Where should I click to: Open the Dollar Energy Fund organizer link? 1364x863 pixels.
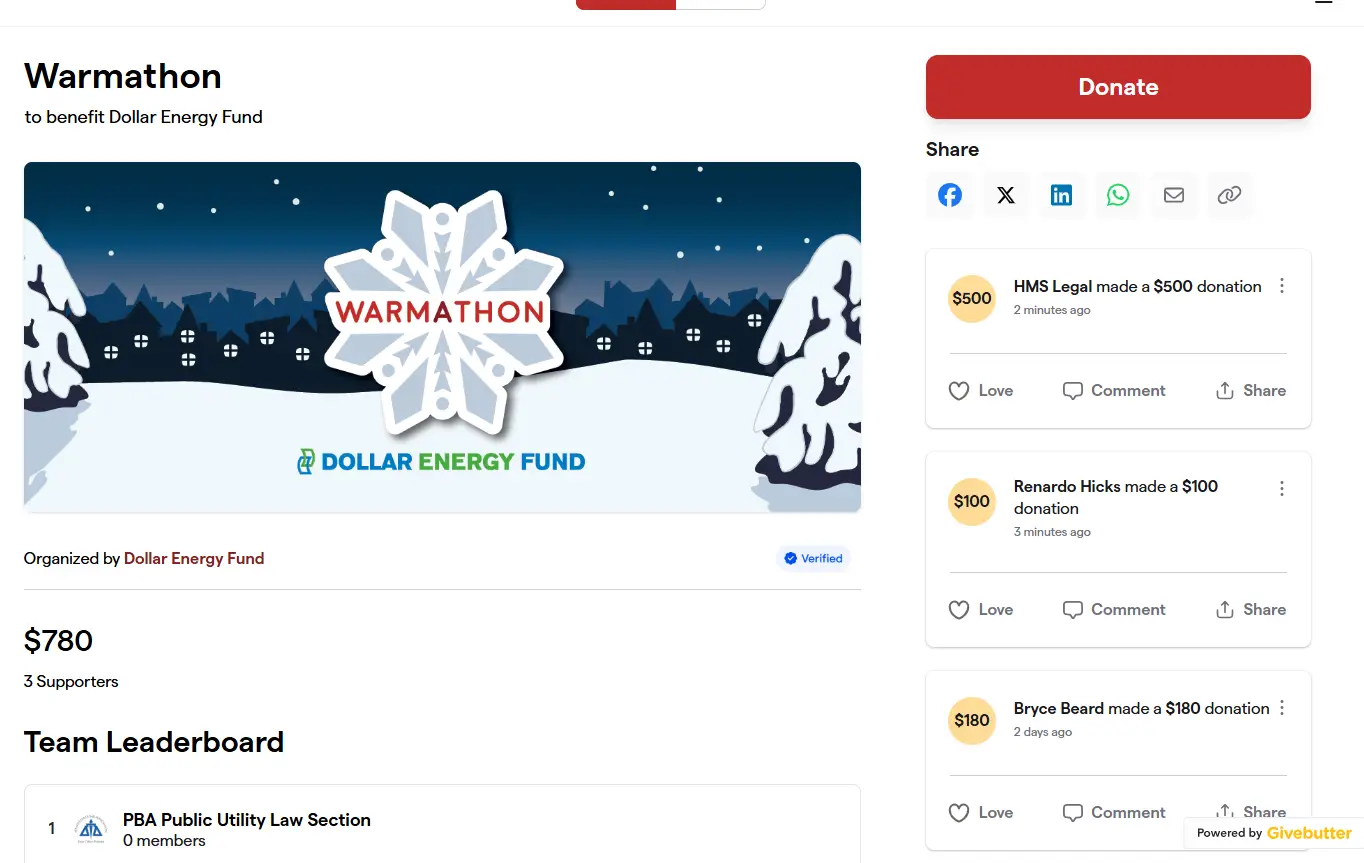(194, 559)
